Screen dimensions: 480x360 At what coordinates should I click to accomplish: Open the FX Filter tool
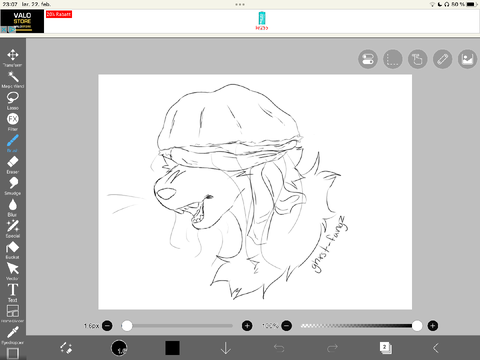point(13,122)
